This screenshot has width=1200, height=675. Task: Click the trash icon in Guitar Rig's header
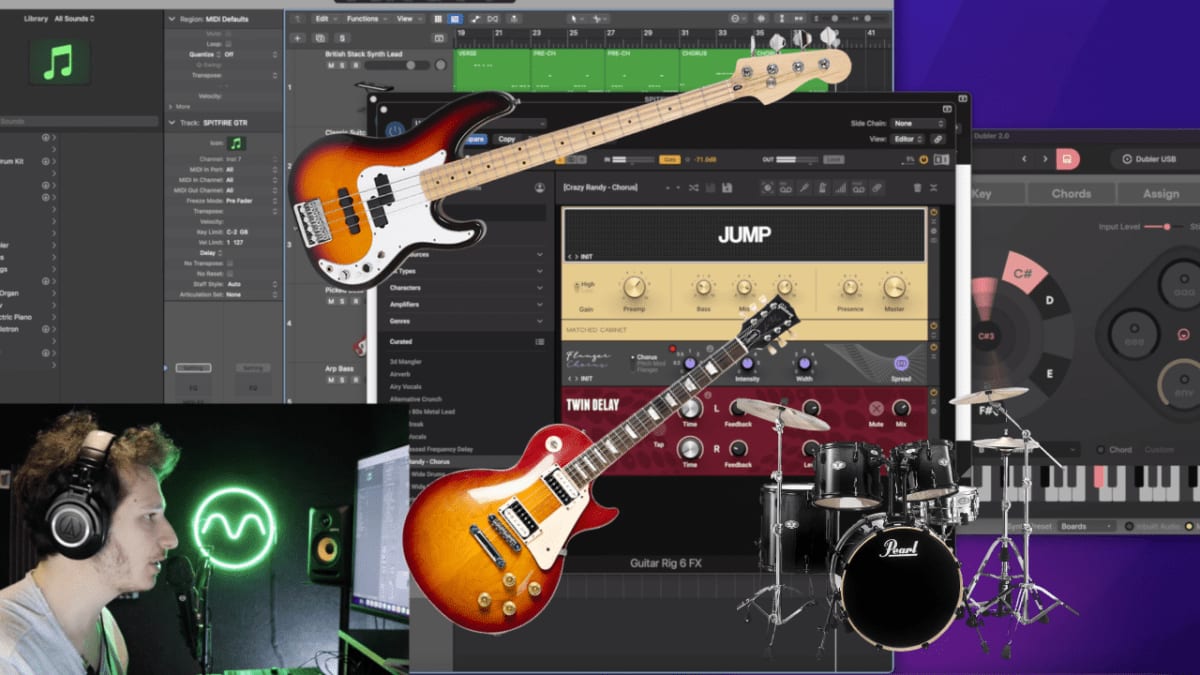pyautogui.click(x=918, y=187)
